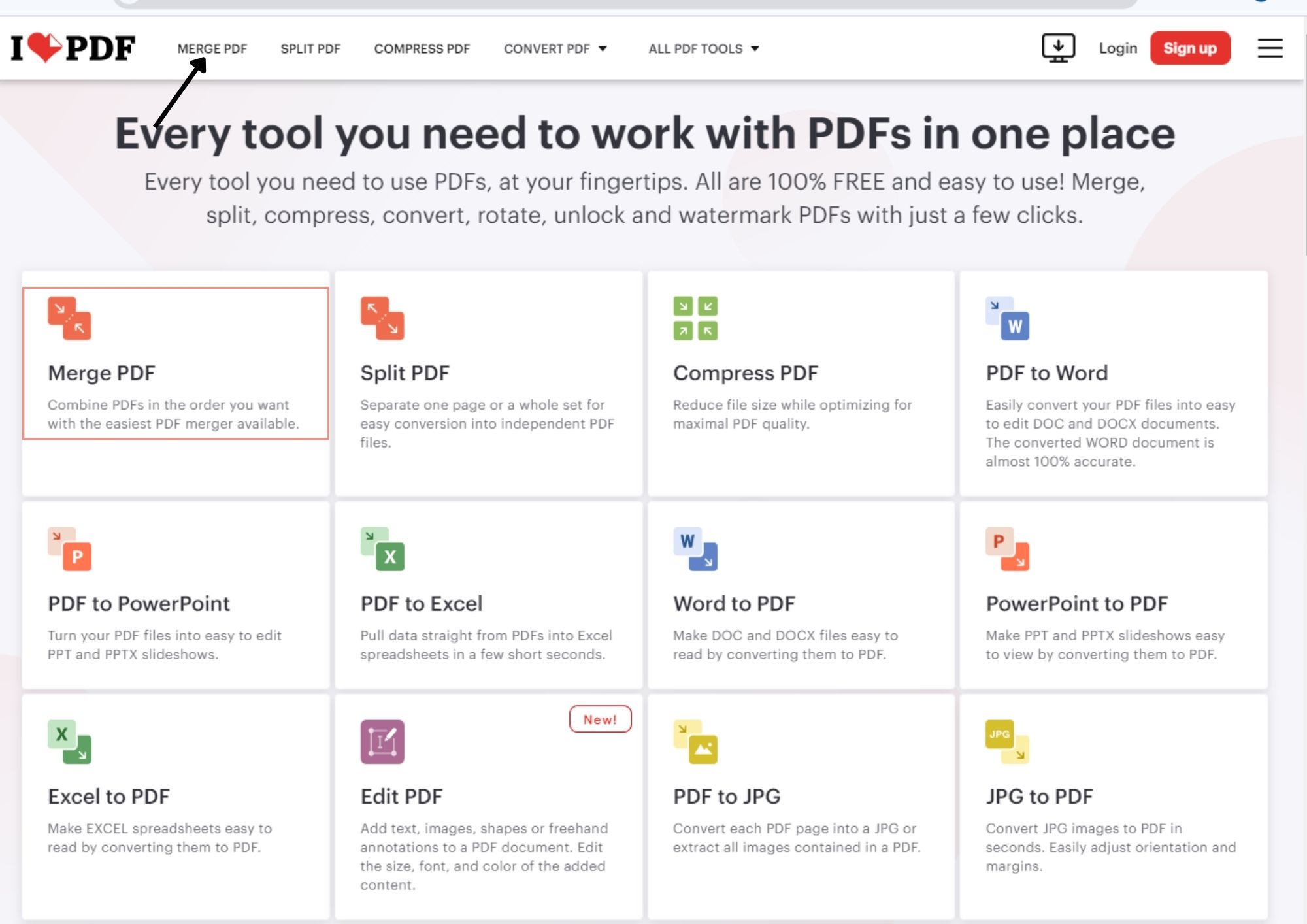This screenshot has width=1307, height=924.
Task: Open the PDF to Excel card title
Action: coord(422,604)
